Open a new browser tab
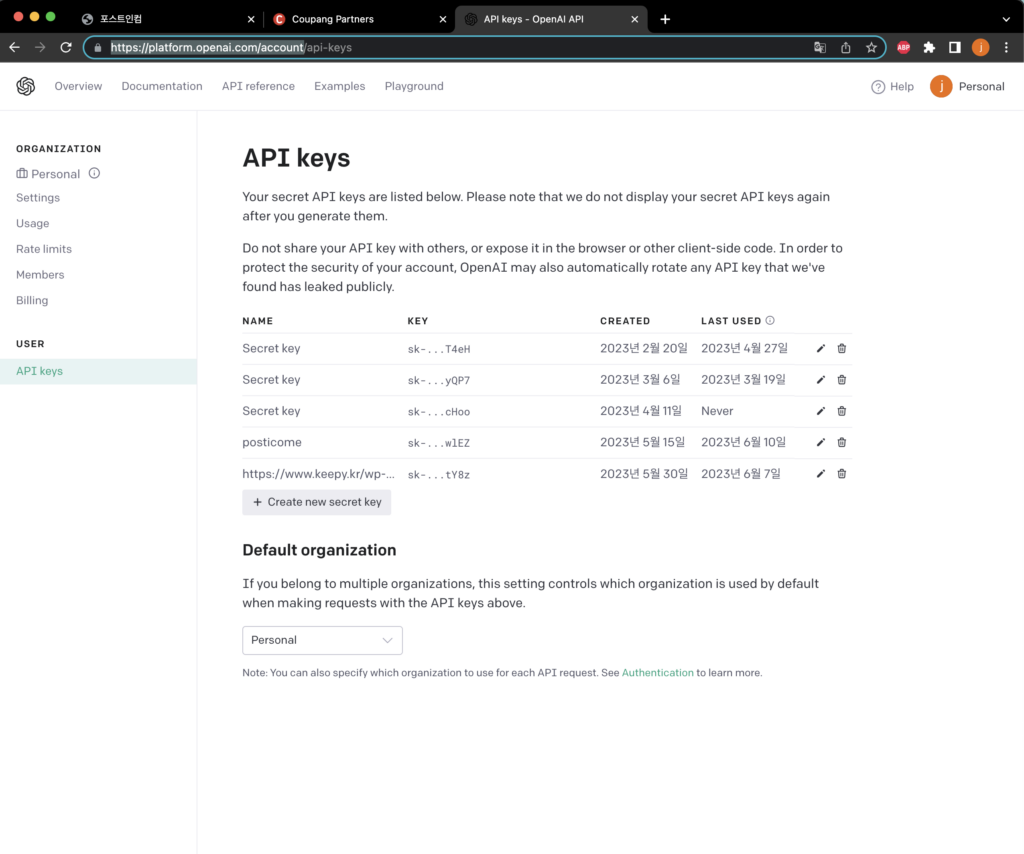The image size is (1024, 854). tap(665, 20)
